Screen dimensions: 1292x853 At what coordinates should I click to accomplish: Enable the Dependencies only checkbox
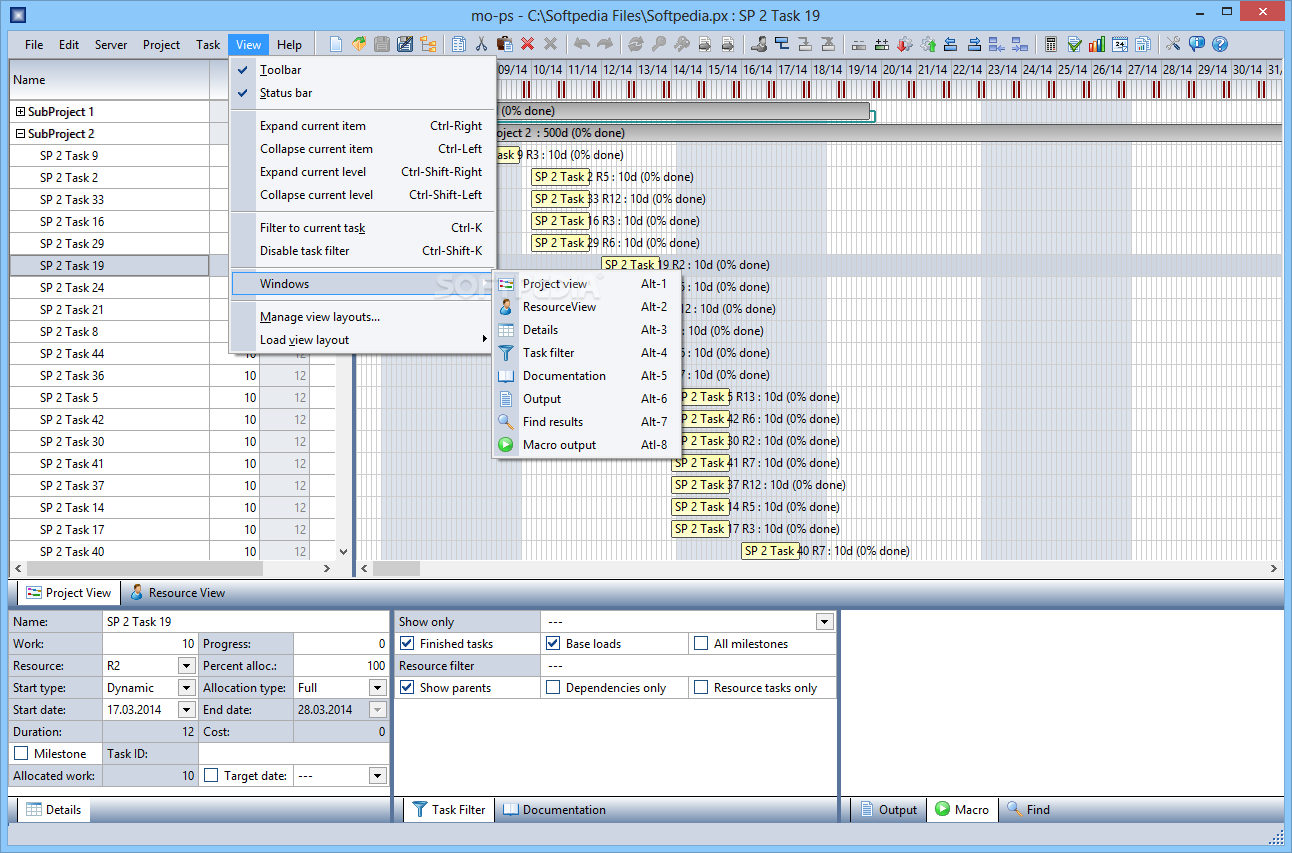point(553,688)
